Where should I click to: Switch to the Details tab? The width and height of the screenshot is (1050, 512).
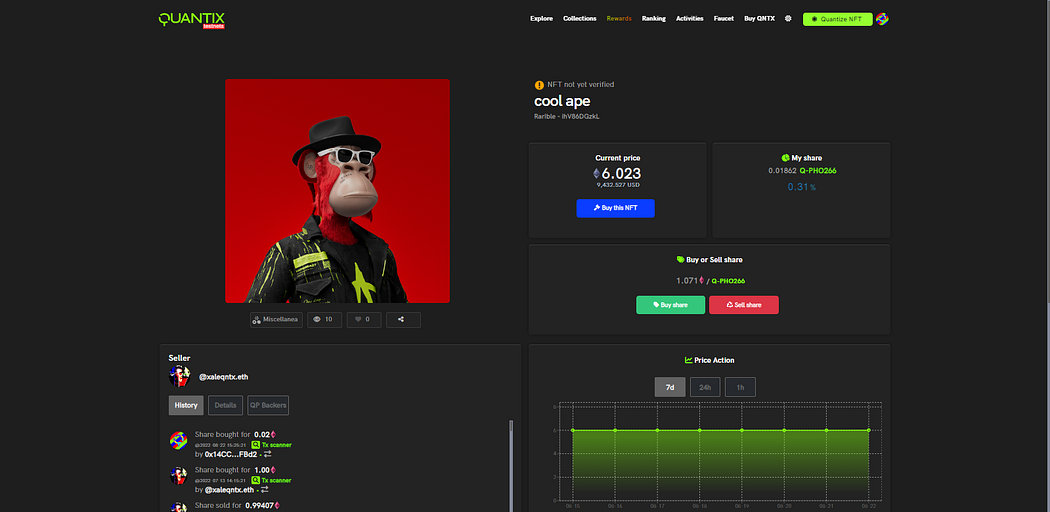(226, 405)
